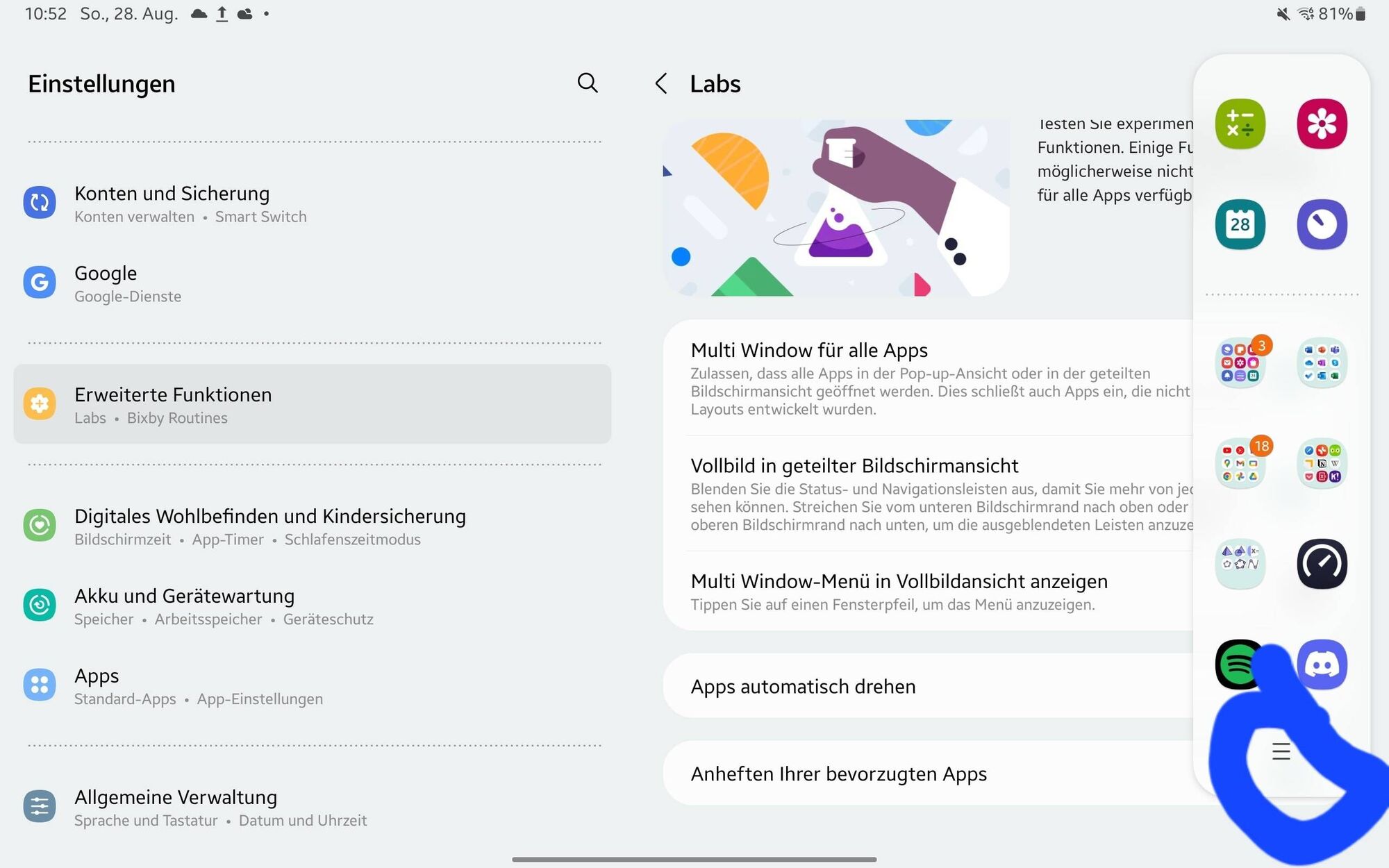Open Akku und Gerätewartung

pos(313,606)
